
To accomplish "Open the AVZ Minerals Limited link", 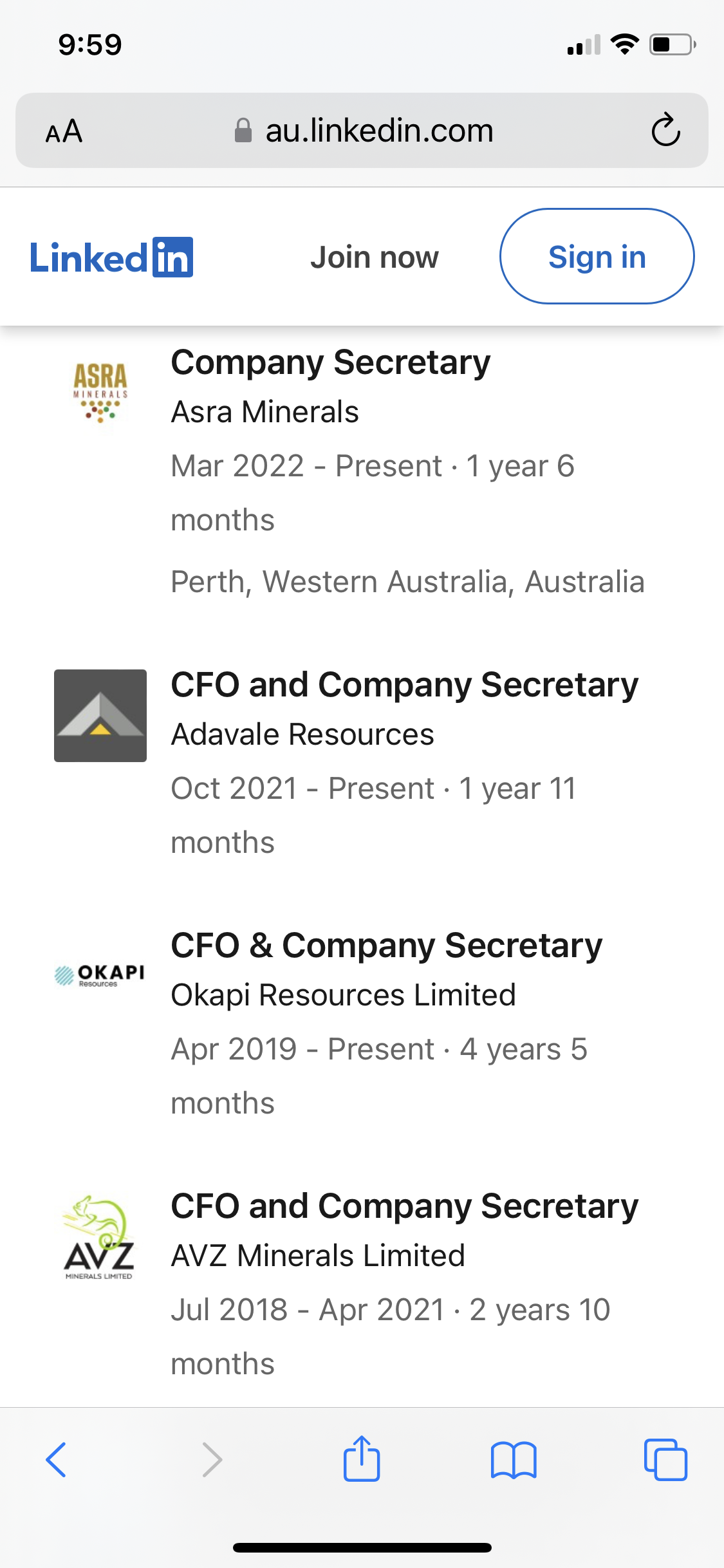I will (318, 1256).
